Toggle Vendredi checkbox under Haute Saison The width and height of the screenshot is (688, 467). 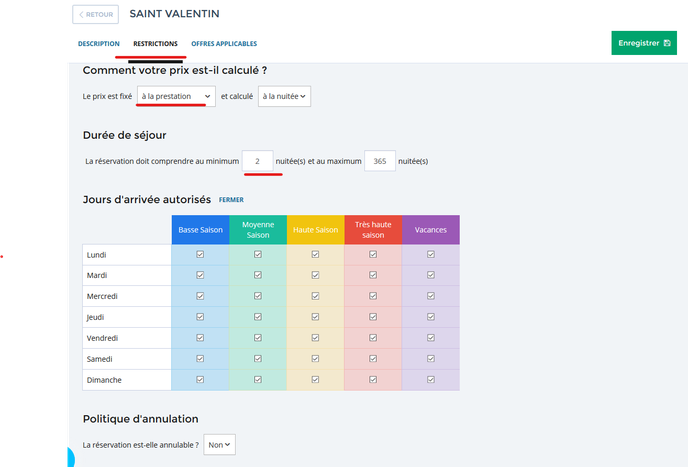coord(315,338)
